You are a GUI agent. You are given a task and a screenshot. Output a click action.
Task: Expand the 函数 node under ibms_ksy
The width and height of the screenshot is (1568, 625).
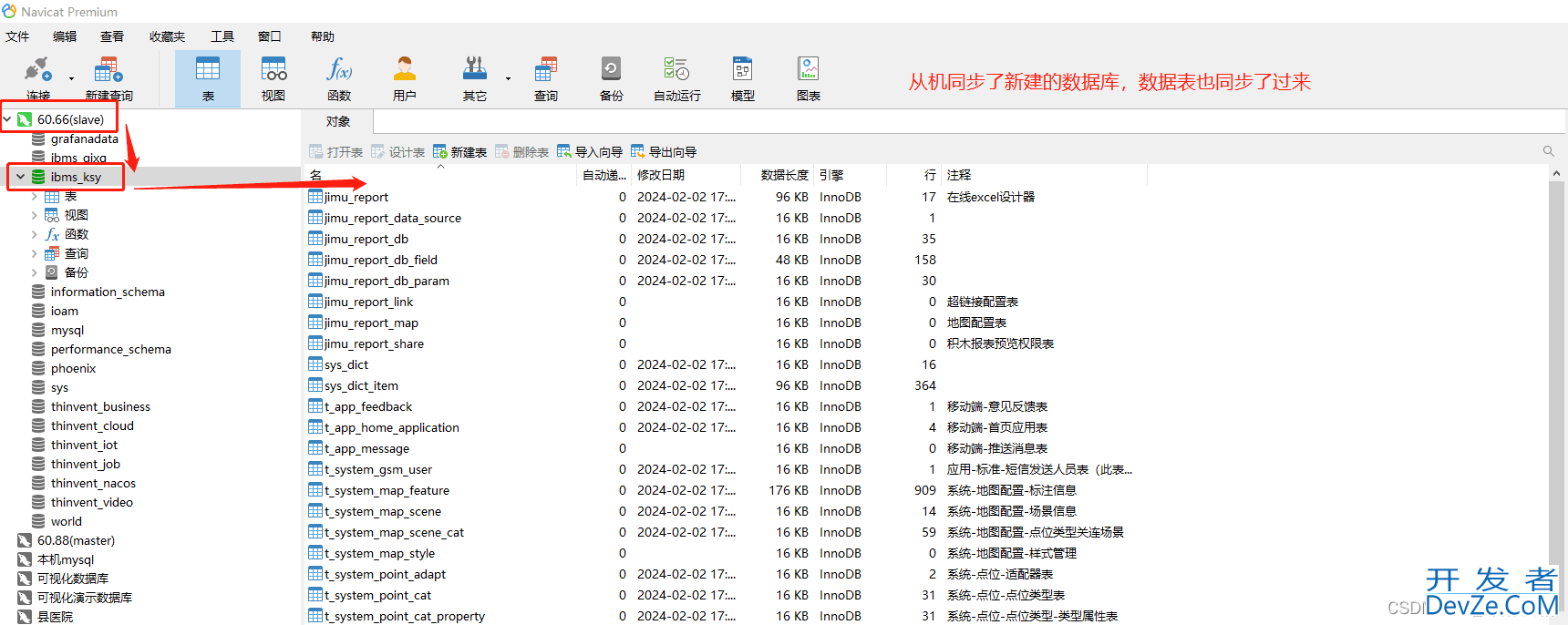[35, 234]
